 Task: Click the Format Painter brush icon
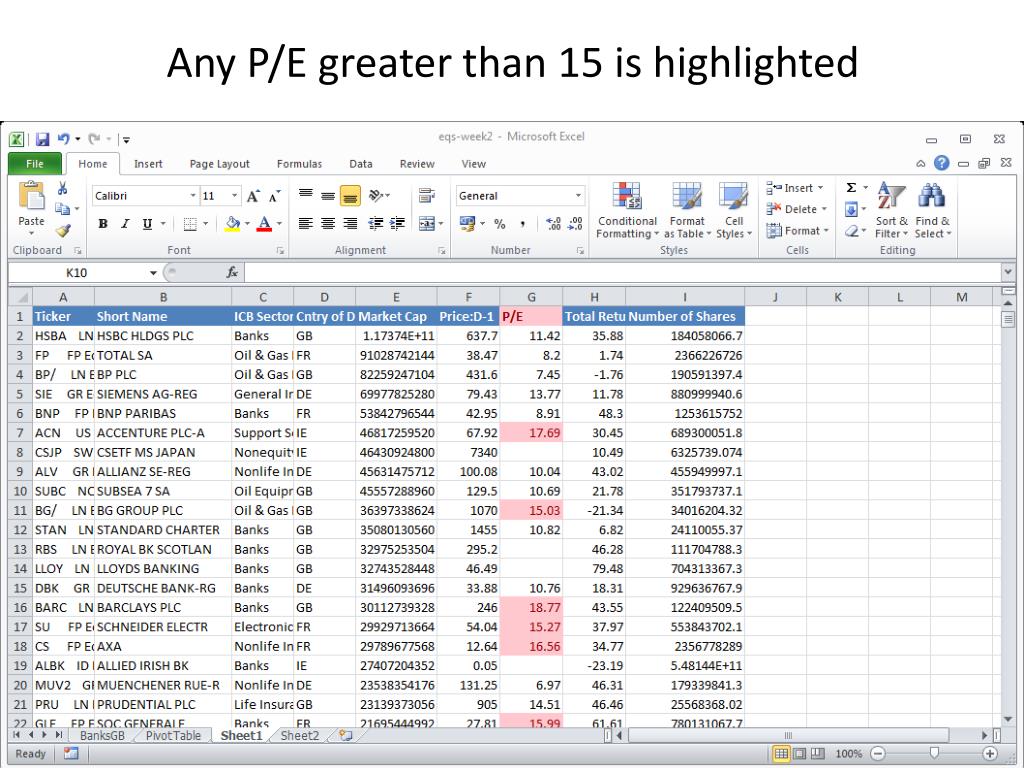[63, 231]
